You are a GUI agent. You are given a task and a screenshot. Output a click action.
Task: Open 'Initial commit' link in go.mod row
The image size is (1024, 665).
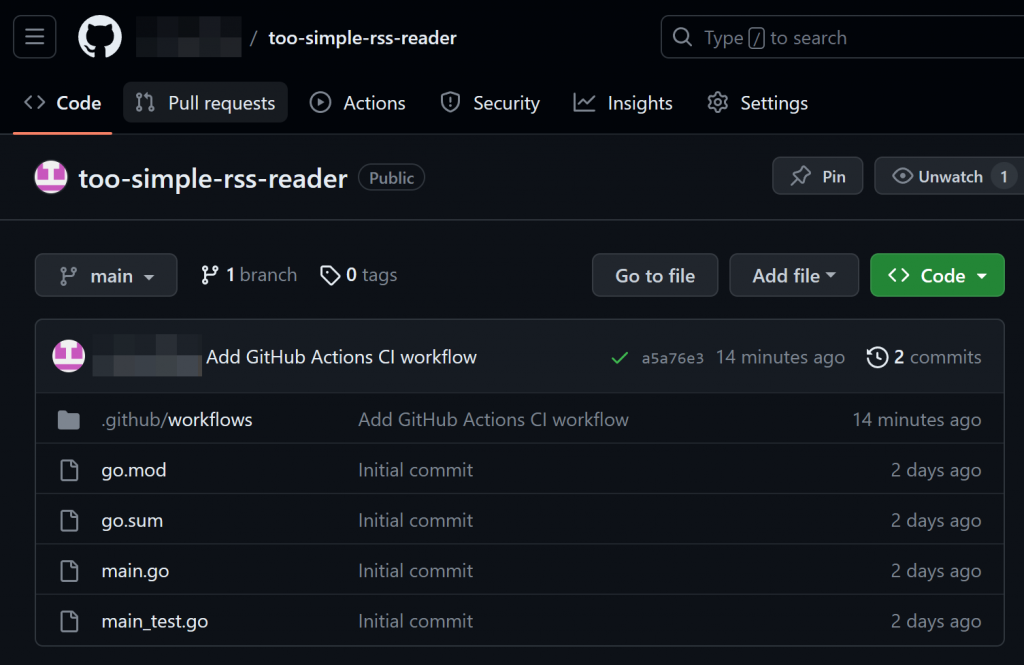(415, 470)
